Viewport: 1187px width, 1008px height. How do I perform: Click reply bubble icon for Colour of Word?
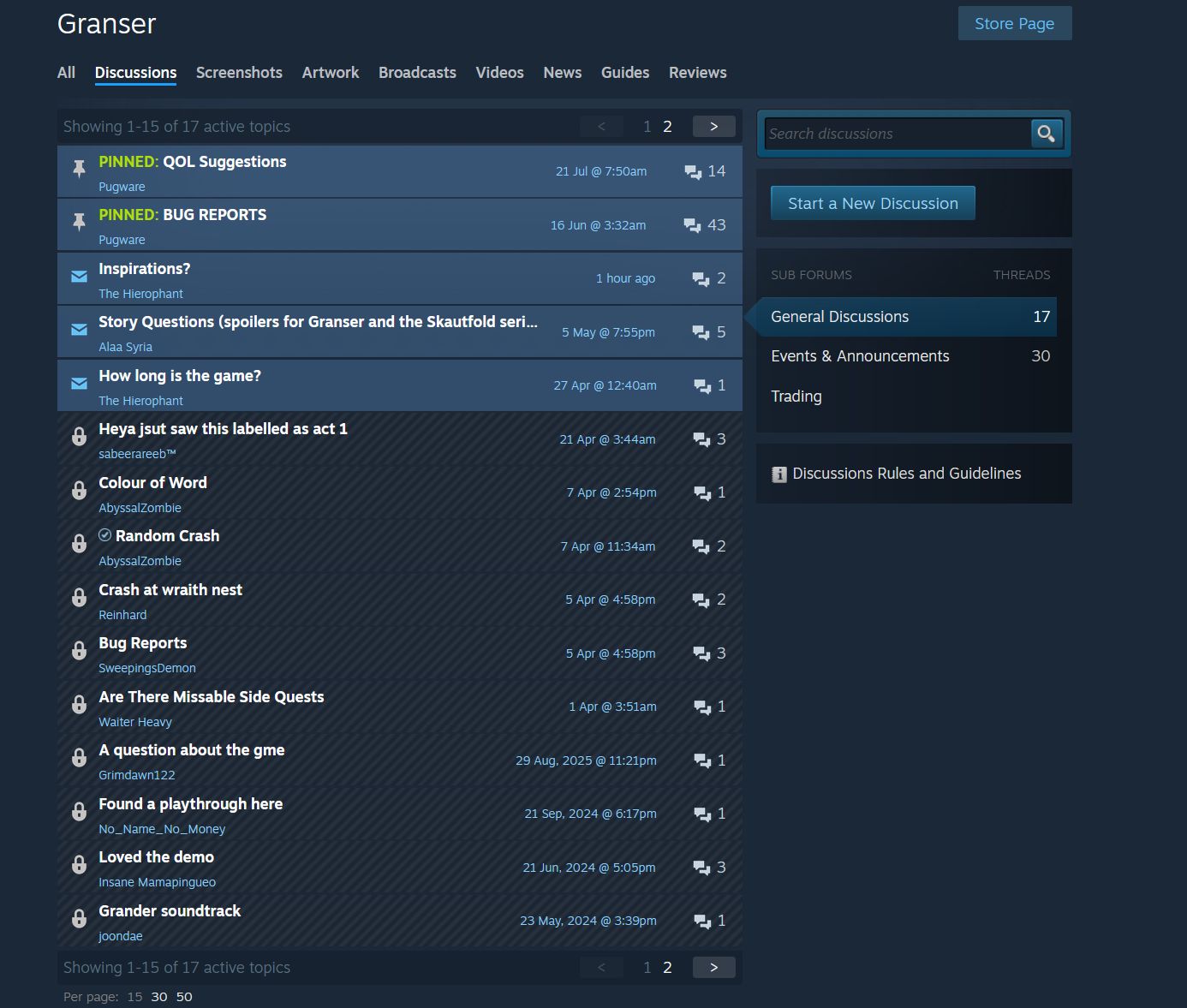(x=702, y=493)
